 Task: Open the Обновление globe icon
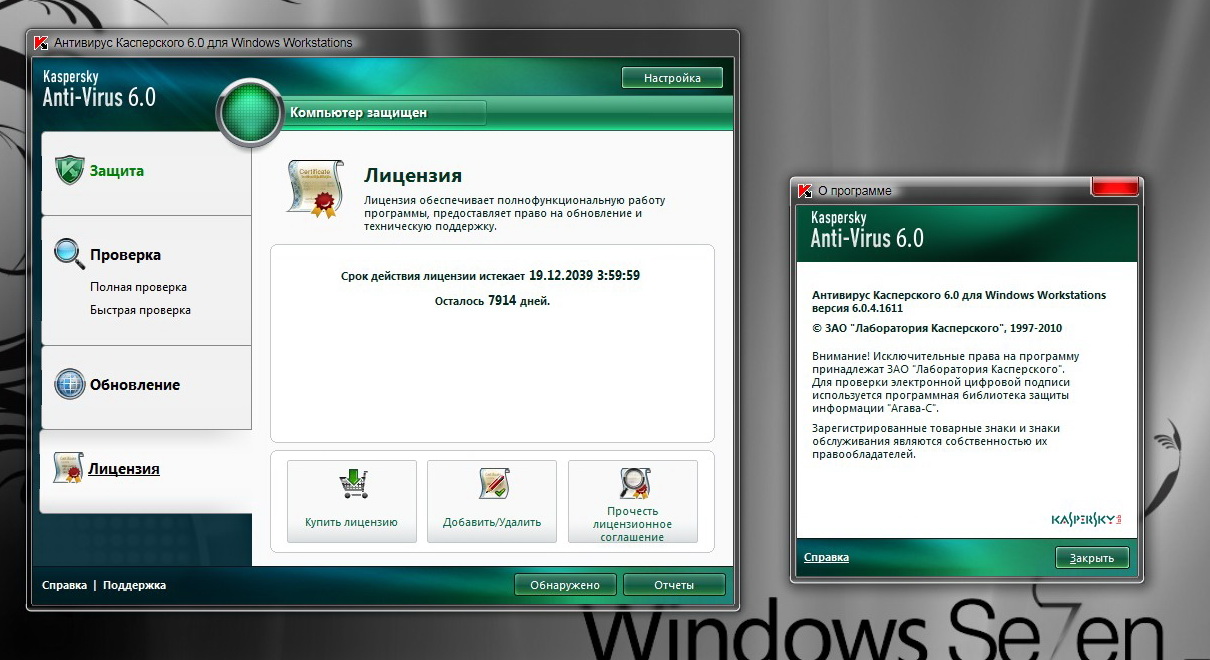[69, 385]
